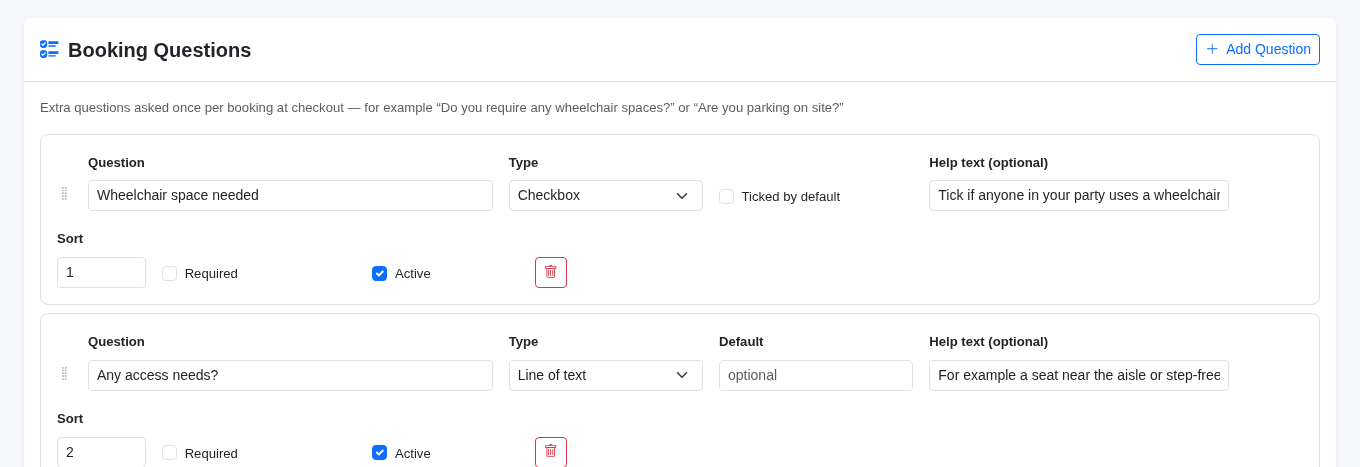
Task: Toggle Ticked by default checkbox
Action: pos(726,197)
